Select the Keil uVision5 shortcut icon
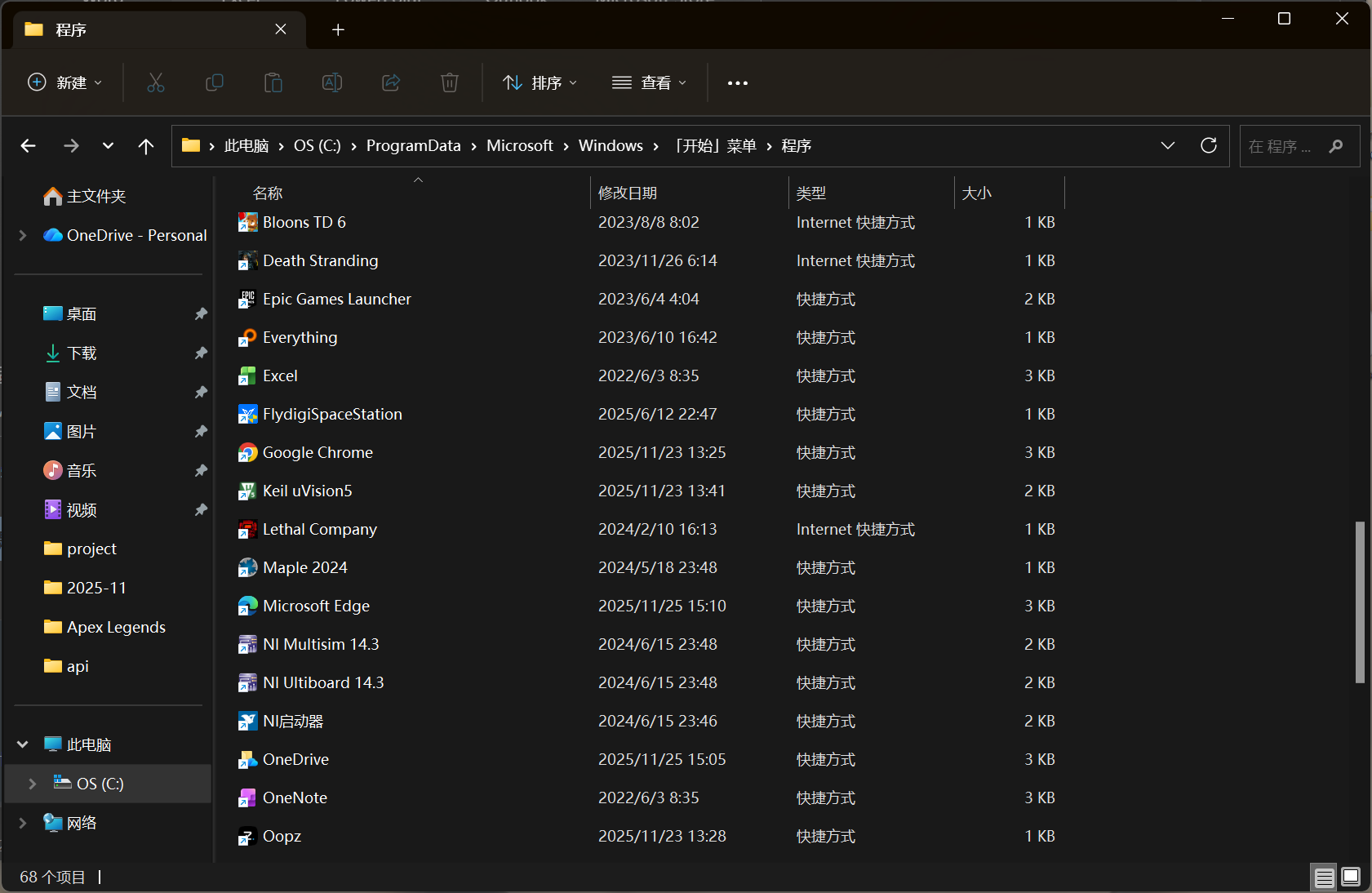Screen dimensions: 1372x893 247,491
